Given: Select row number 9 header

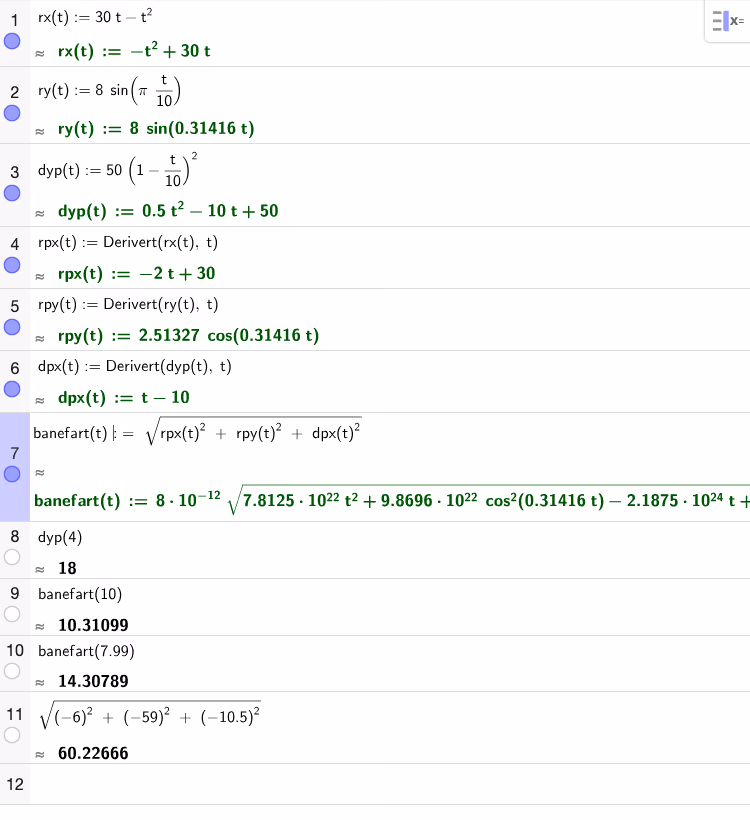Looking at the screenshot, I should click(x=15, y=594).
